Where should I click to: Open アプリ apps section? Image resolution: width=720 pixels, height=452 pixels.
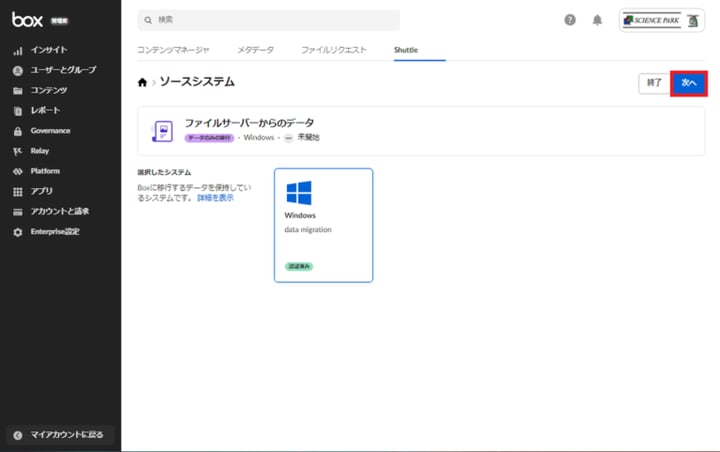pos(41,191)
